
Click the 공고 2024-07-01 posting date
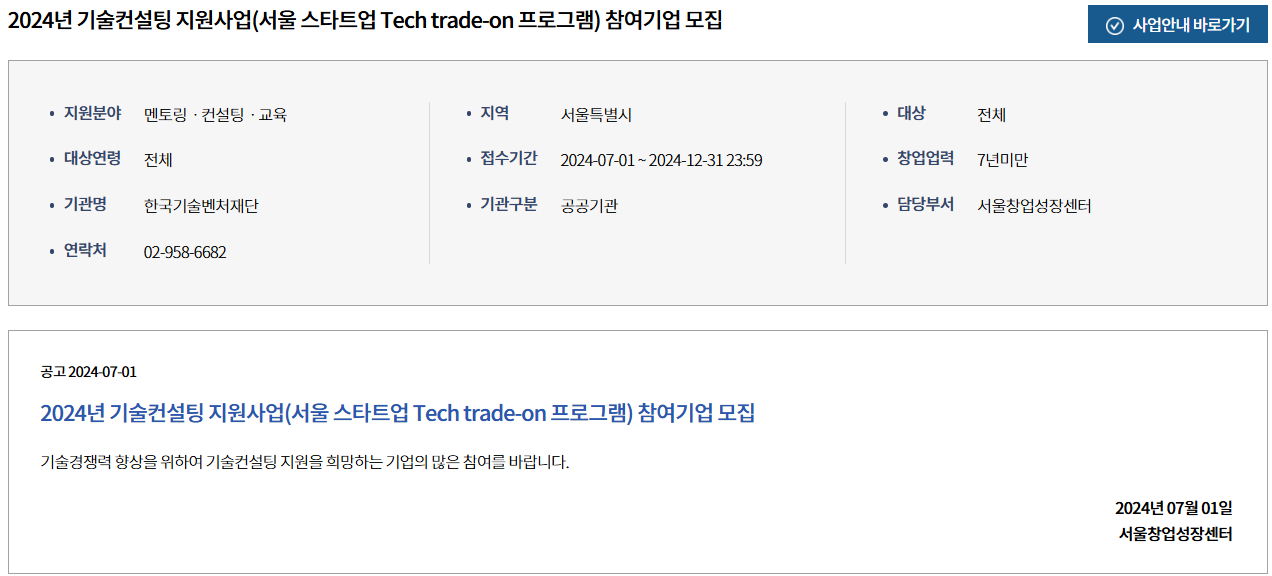[x=88, y=372]
